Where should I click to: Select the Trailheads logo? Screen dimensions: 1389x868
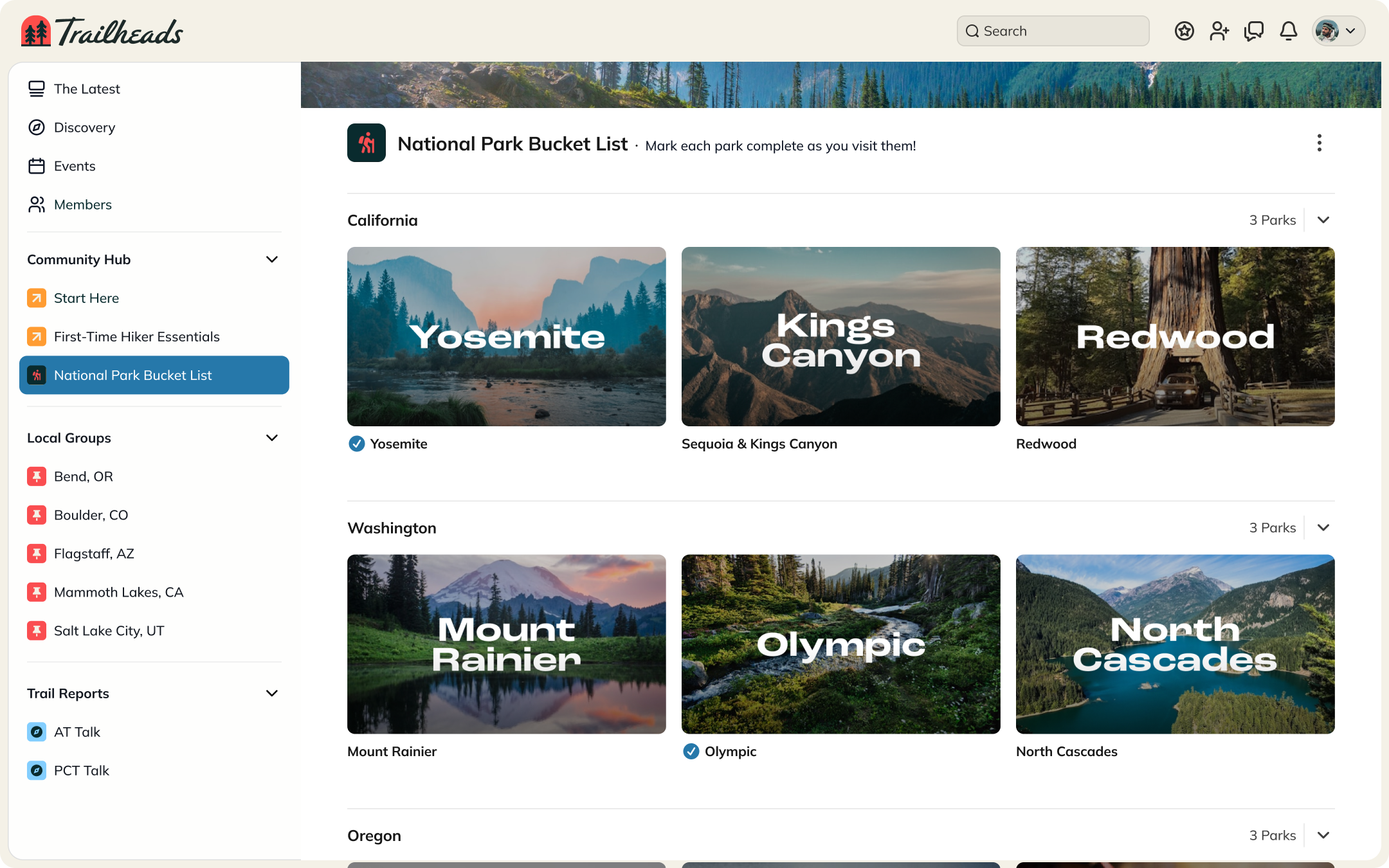click(103, 30)
